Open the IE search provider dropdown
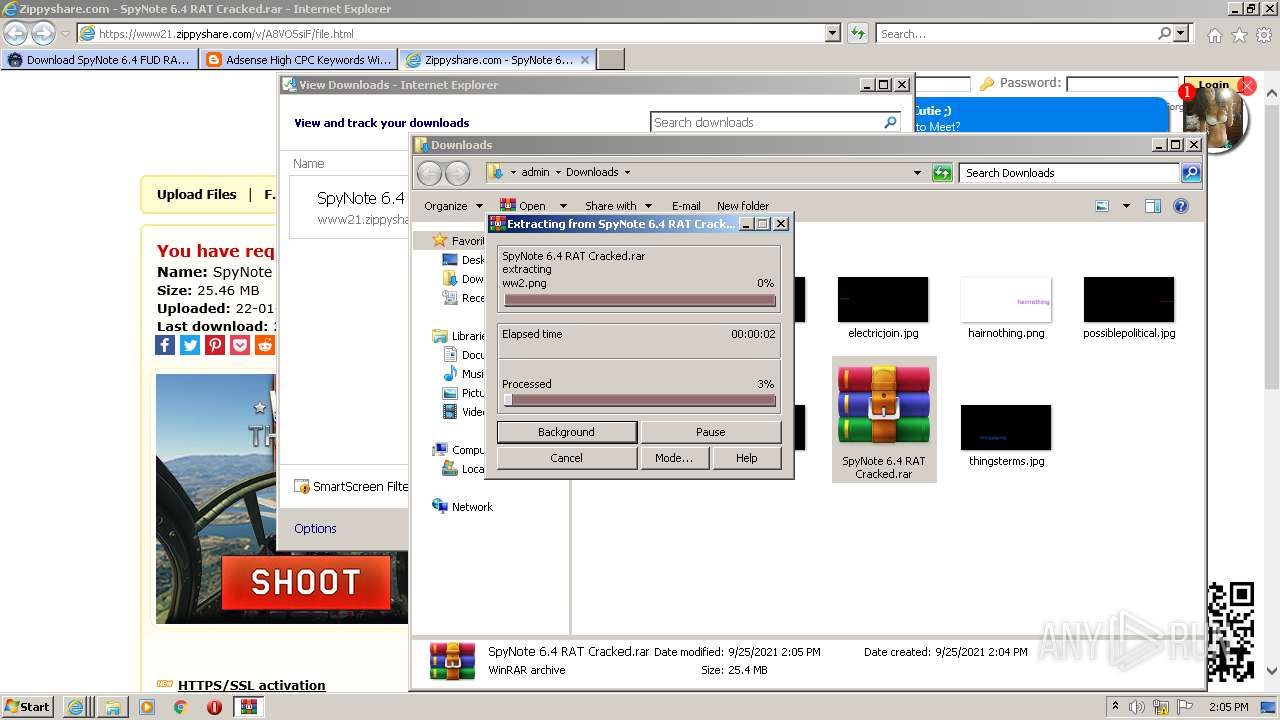 point(1182,33)
